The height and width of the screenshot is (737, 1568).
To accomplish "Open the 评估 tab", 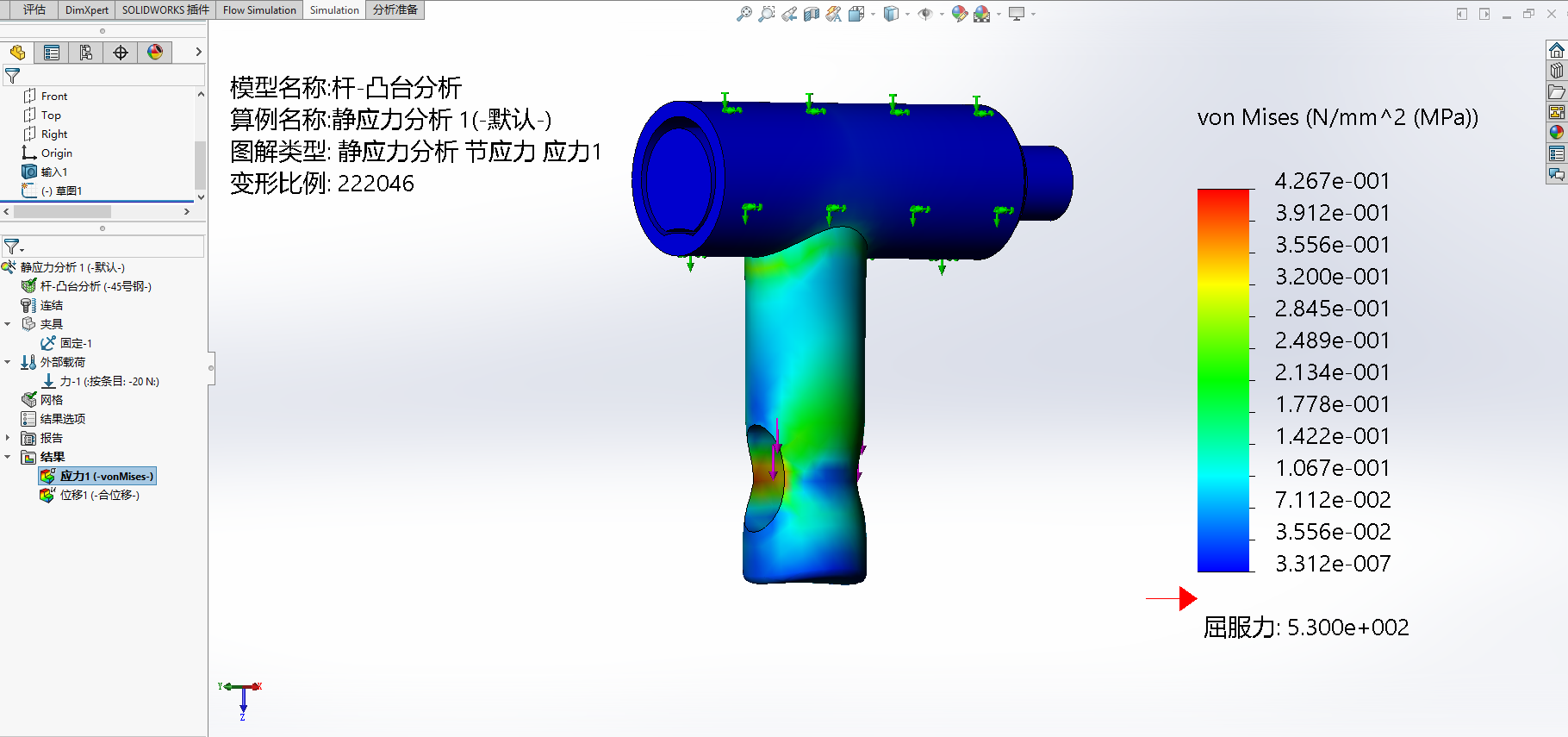I will [34, 10].
